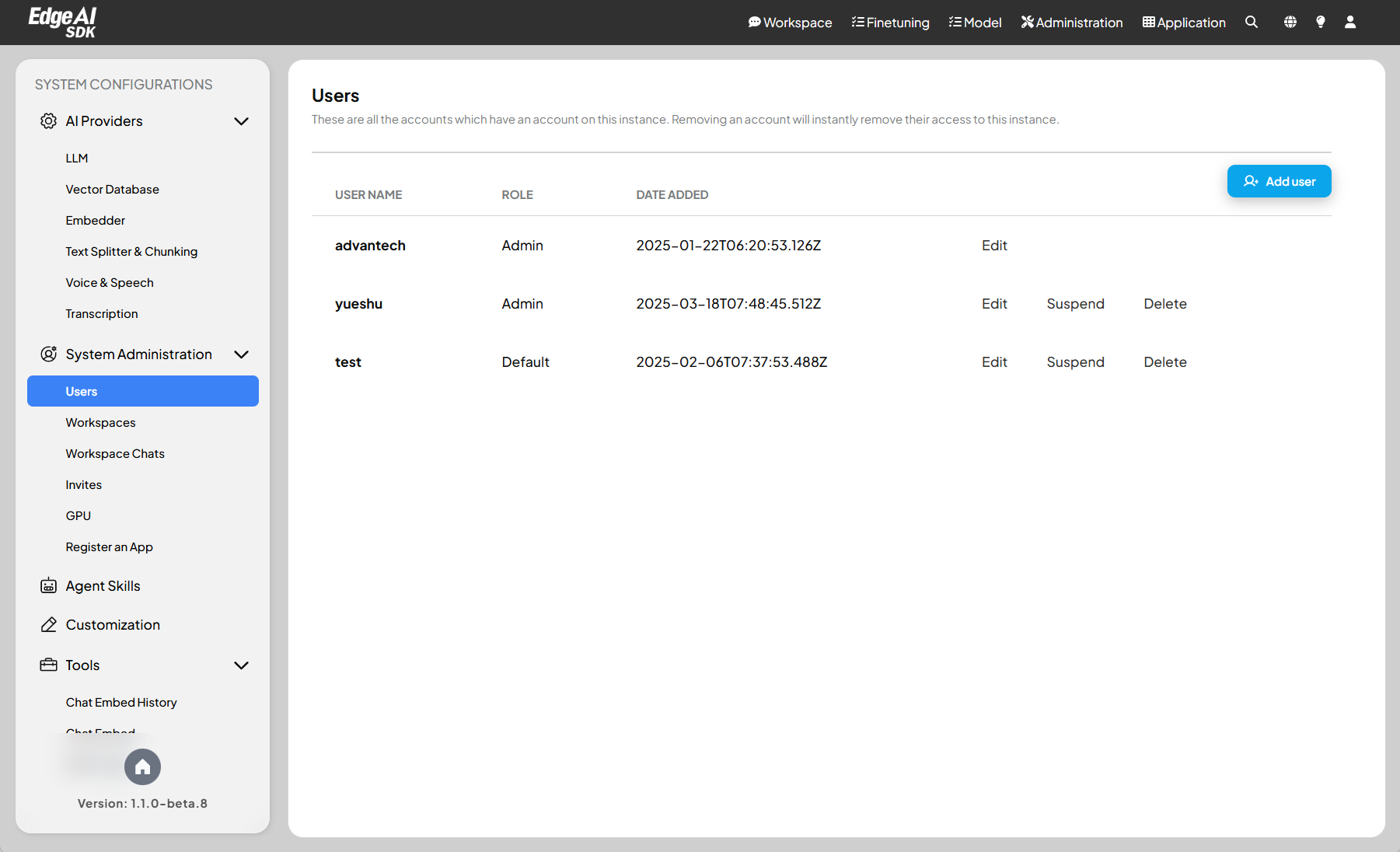Viewport: 1400px width, 852px height.
Task: Open the Workspace menu in top navigation
Action: [790, 23]
